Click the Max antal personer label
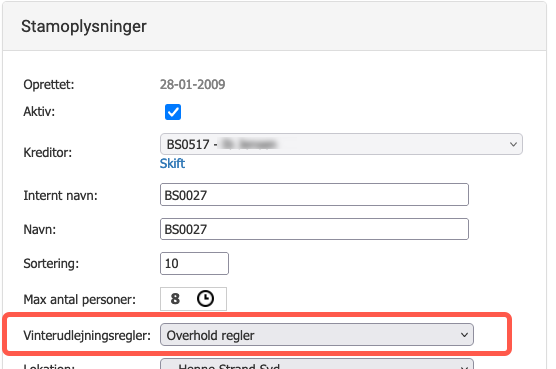Image resolution: width=556 pixels, height=369 pixels. coord(79,300)
